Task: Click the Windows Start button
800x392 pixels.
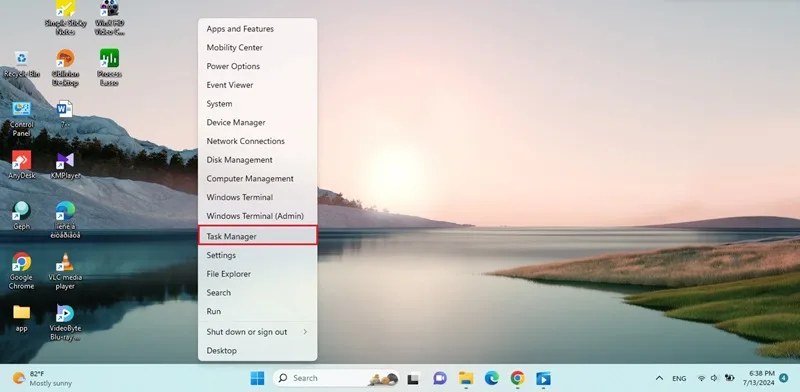Action: point(258,378)
